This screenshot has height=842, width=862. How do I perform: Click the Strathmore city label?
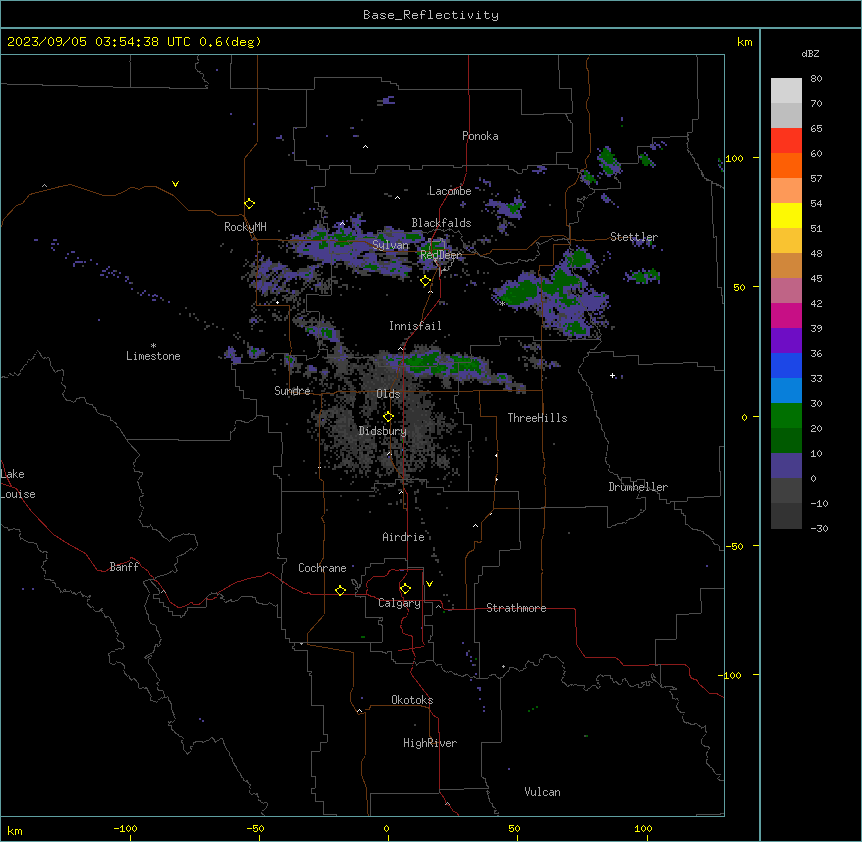point(516,608)
